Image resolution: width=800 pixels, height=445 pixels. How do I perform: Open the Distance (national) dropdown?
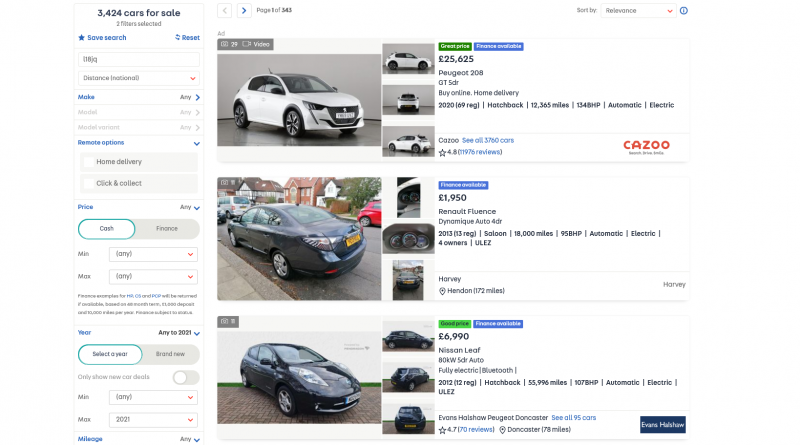(139, 78)
